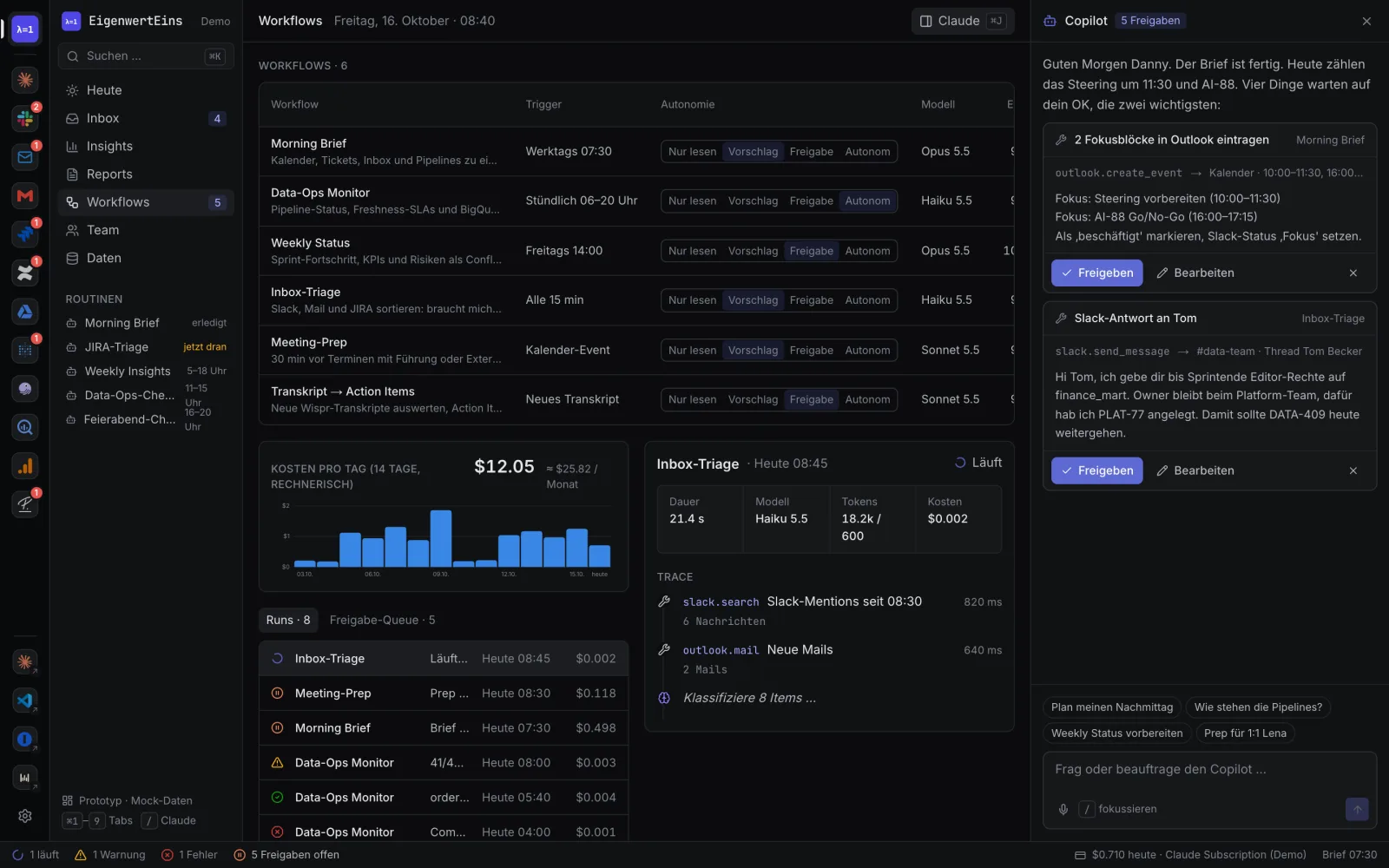
Task: Click the paused icon on Meeting-Prep run
Action: [278, 694]
